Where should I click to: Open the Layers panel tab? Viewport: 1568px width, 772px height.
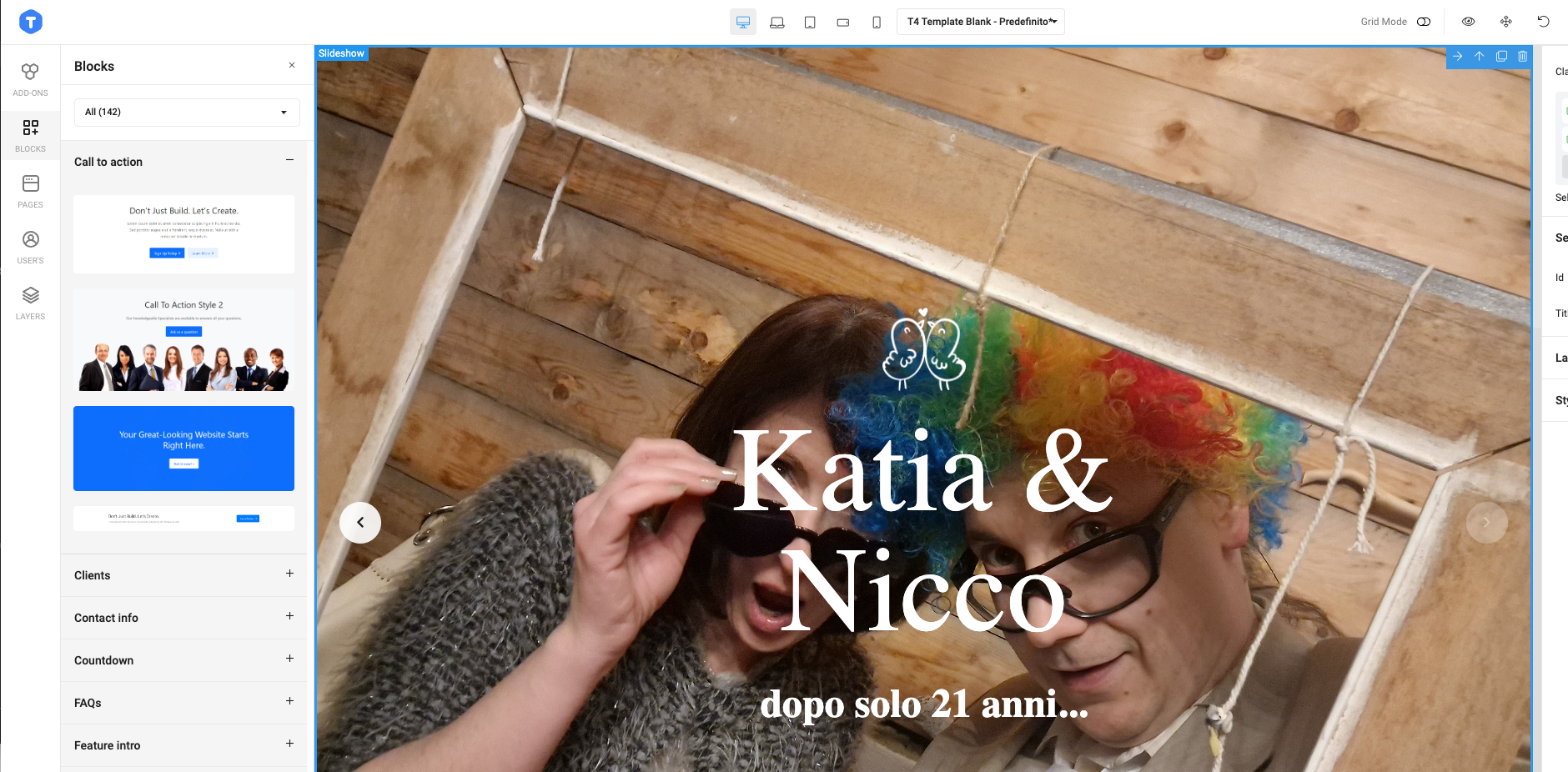30,303
